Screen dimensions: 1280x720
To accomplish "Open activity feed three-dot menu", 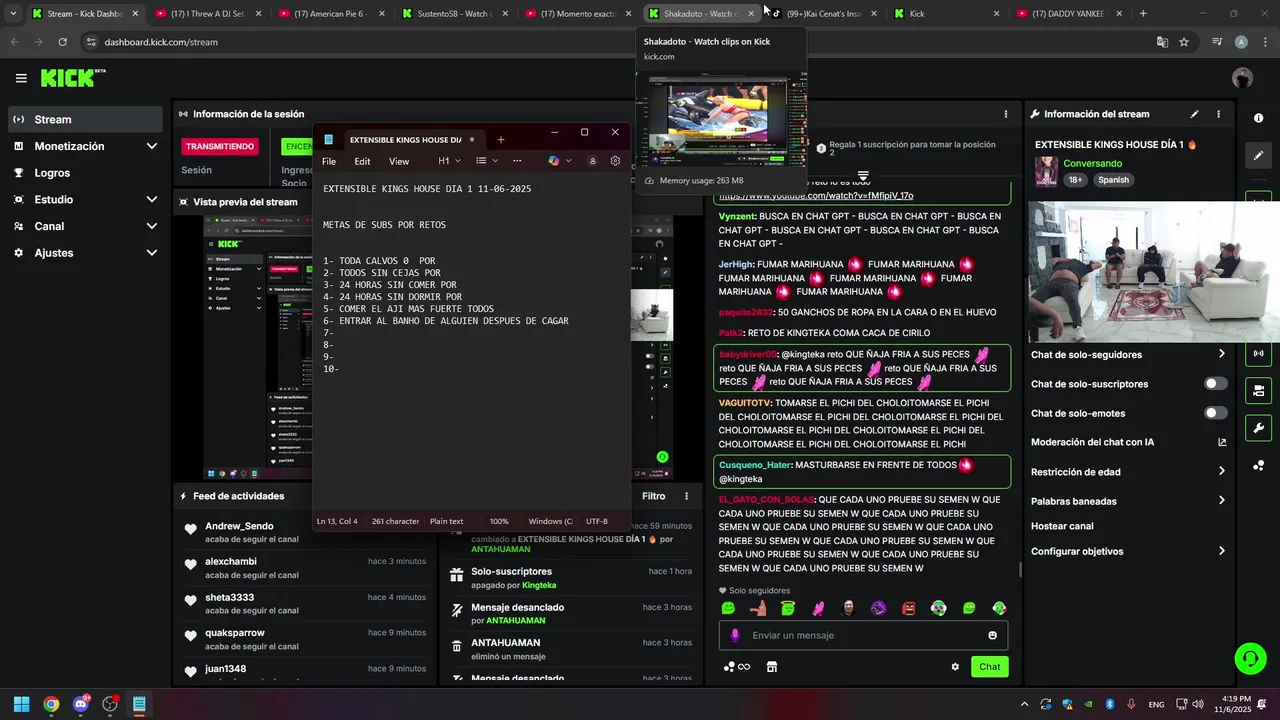I will point(686,496).
